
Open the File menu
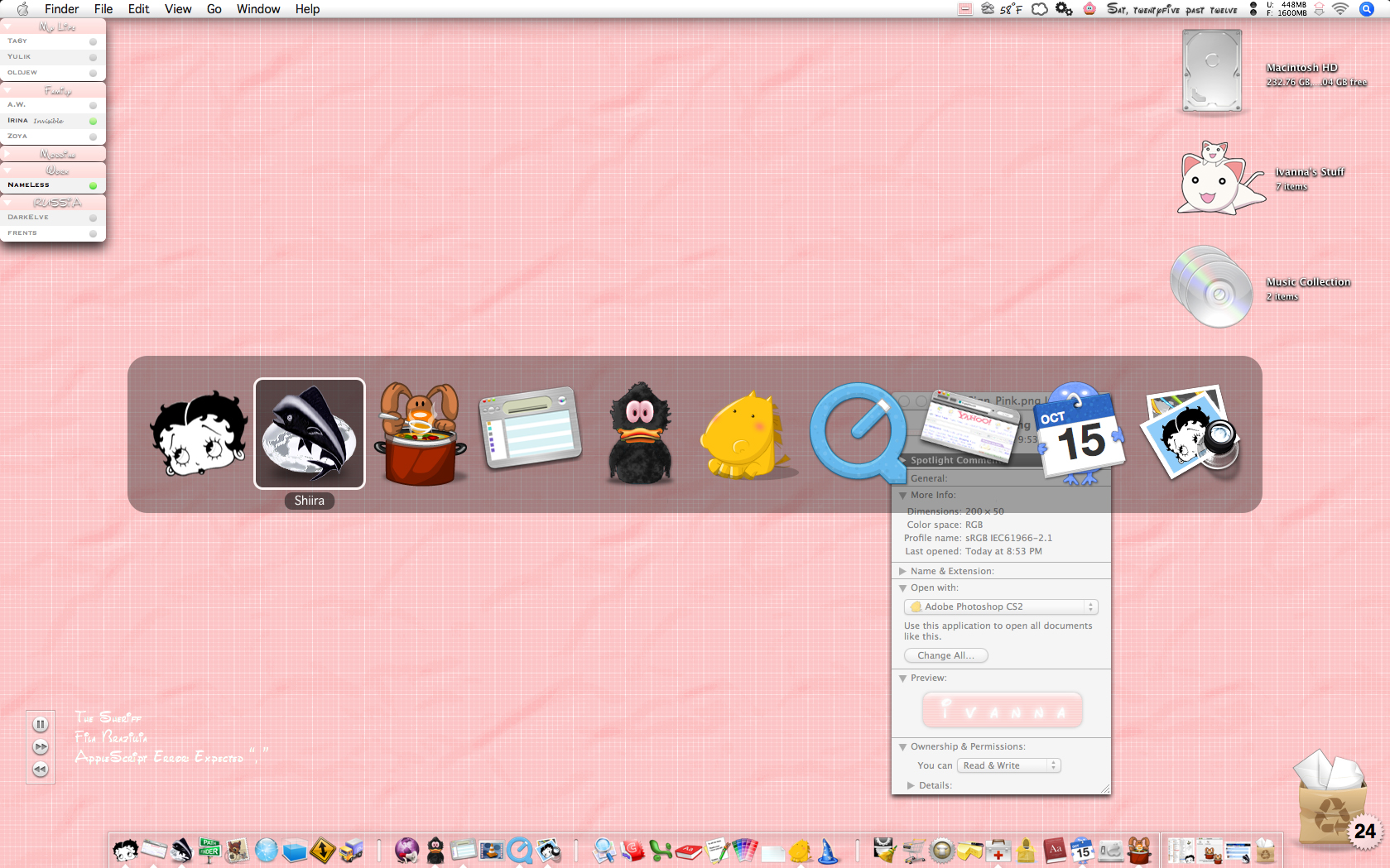103,9
